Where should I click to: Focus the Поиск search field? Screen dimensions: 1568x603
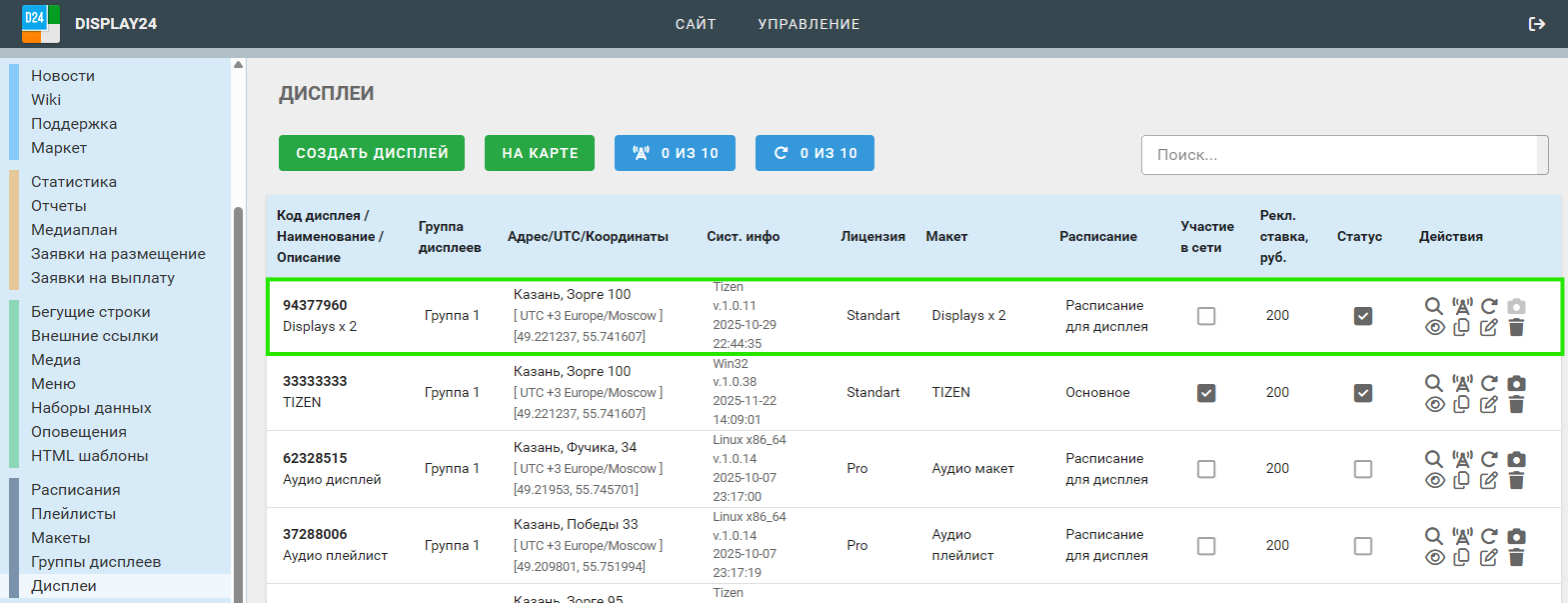pyautogui.click(x=1339, y=155)
